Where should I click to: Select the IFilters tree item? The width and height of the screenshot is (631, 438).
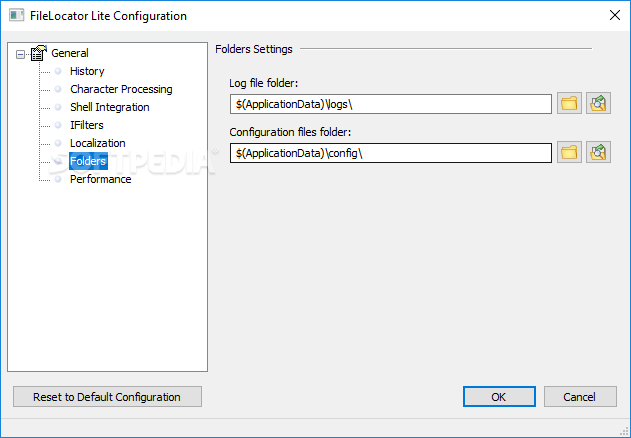pyautogui.click(x=87, y=125)
